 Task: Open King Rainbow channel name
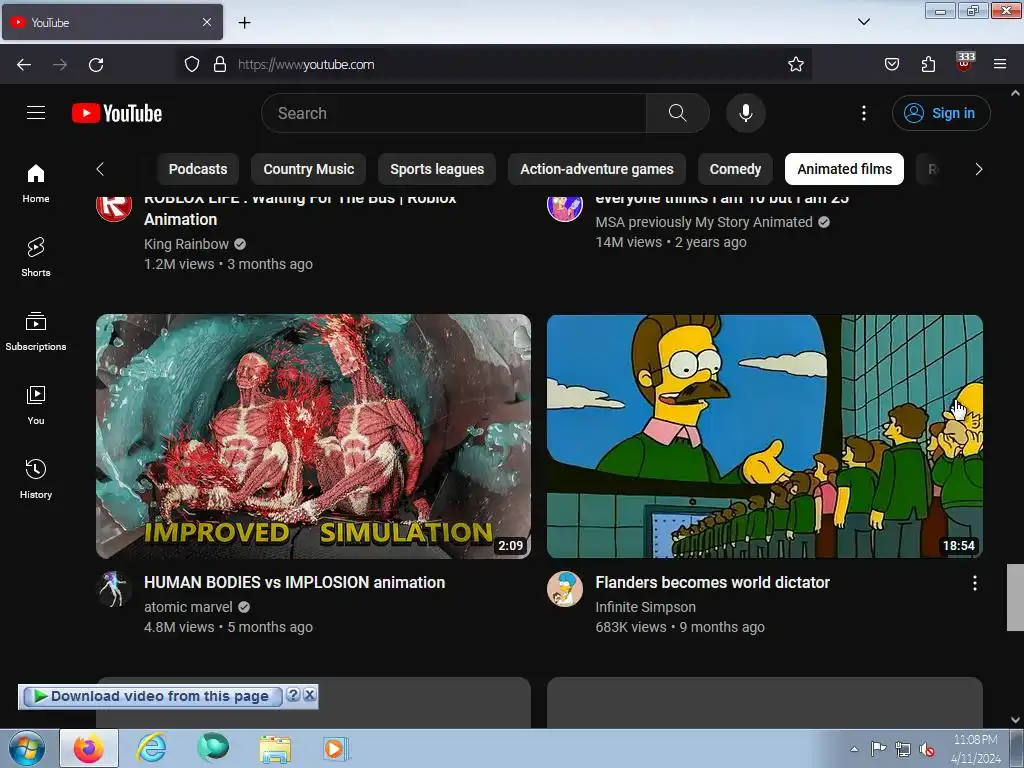coord(186,244)
